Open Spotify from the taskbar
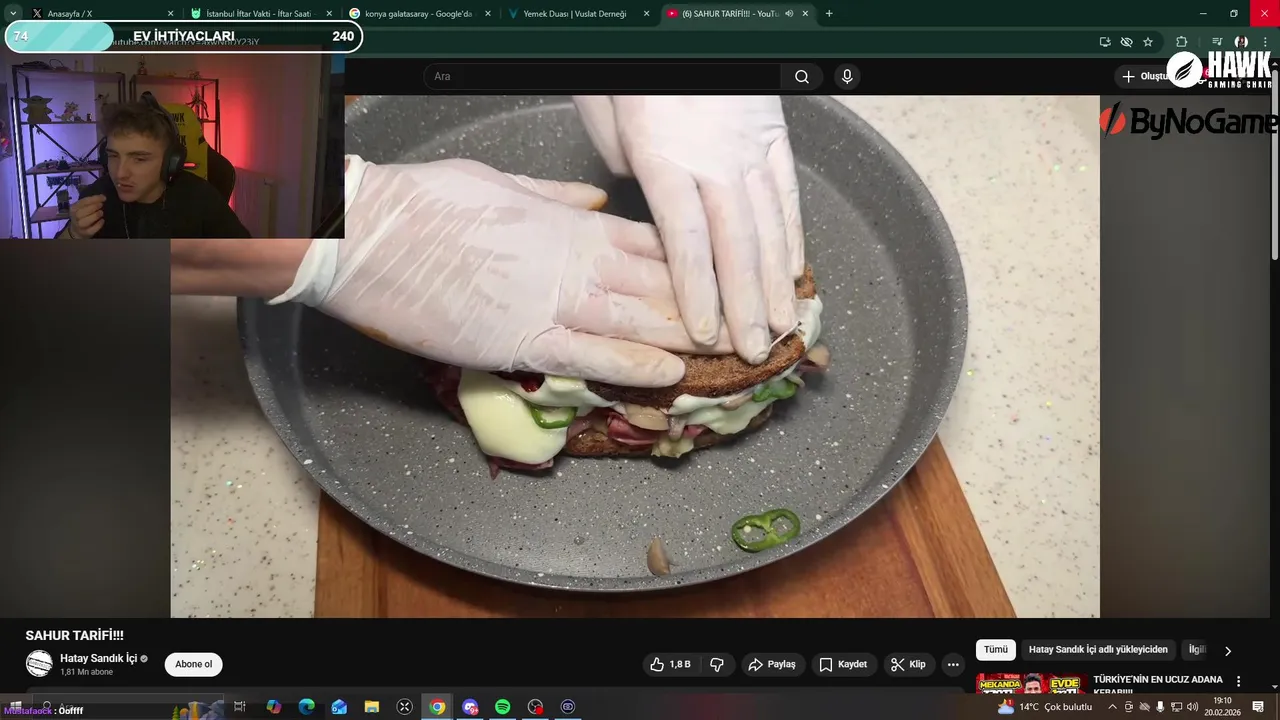 point(503,707)
